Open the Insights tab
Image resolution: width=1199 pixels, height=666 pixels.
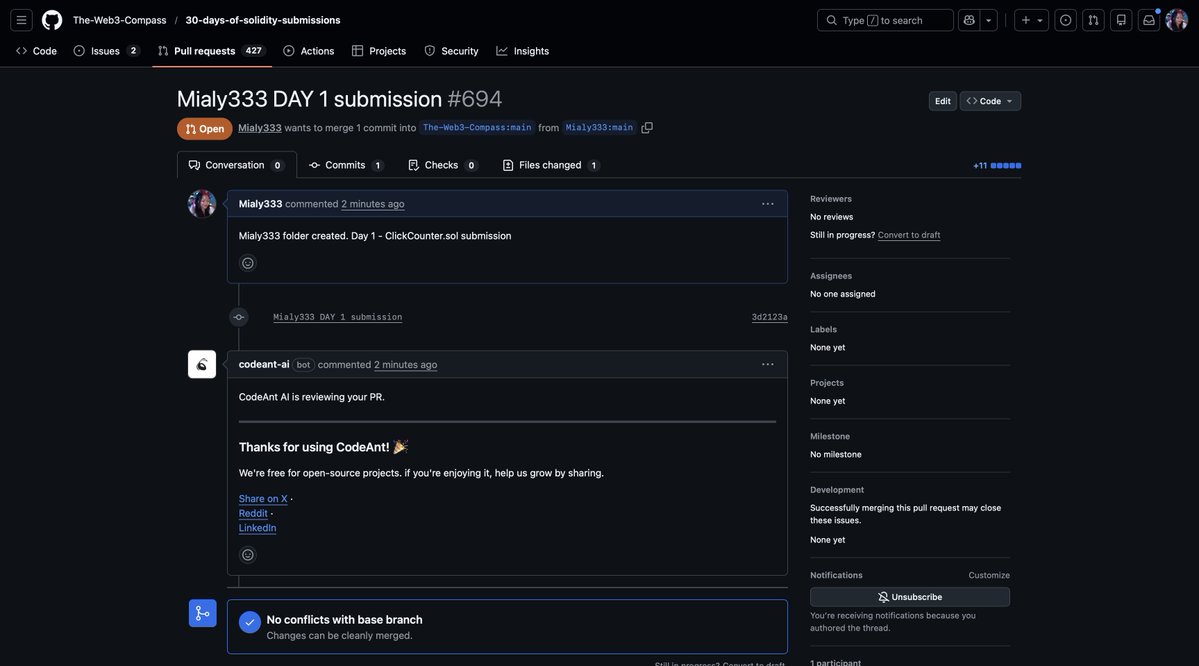[x=522, y=51]
